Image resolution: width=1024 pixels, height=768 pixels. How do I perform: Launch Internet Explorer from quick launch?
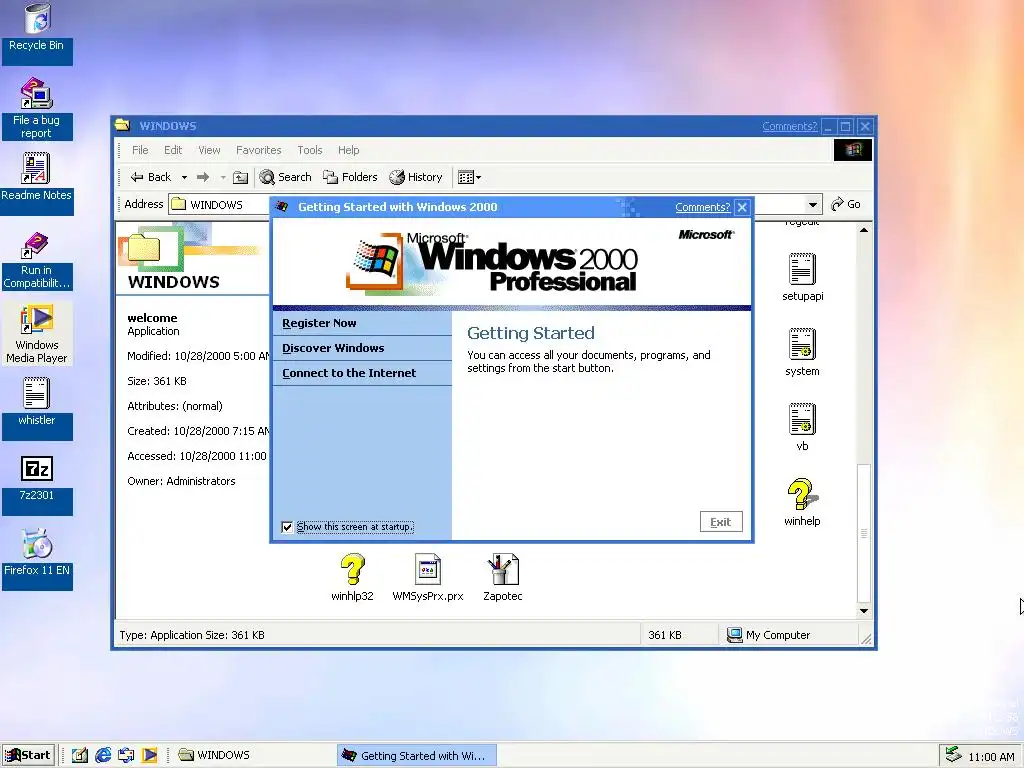tap(103, 756)
